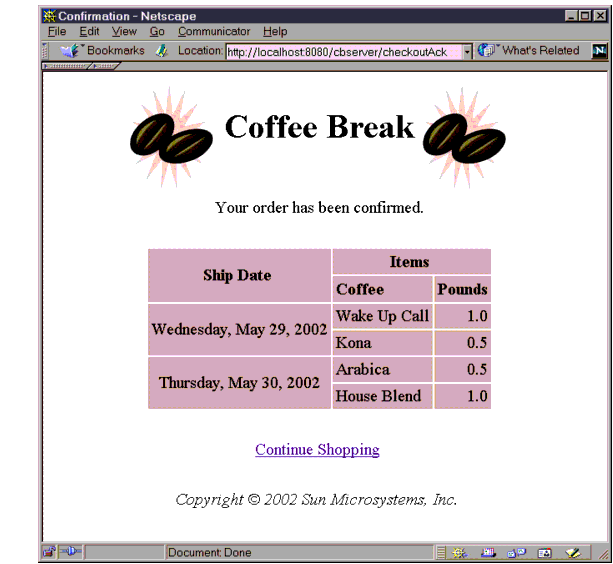Click the Wake Up Call coffee cell
This screenshot has width=613, height=564.
click(x=382, y=316)
